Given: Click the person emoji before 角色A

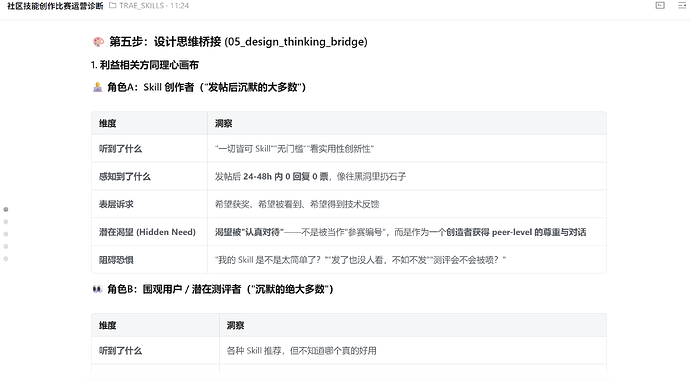Looking at the screenshot, I should [x=98, y=87].
